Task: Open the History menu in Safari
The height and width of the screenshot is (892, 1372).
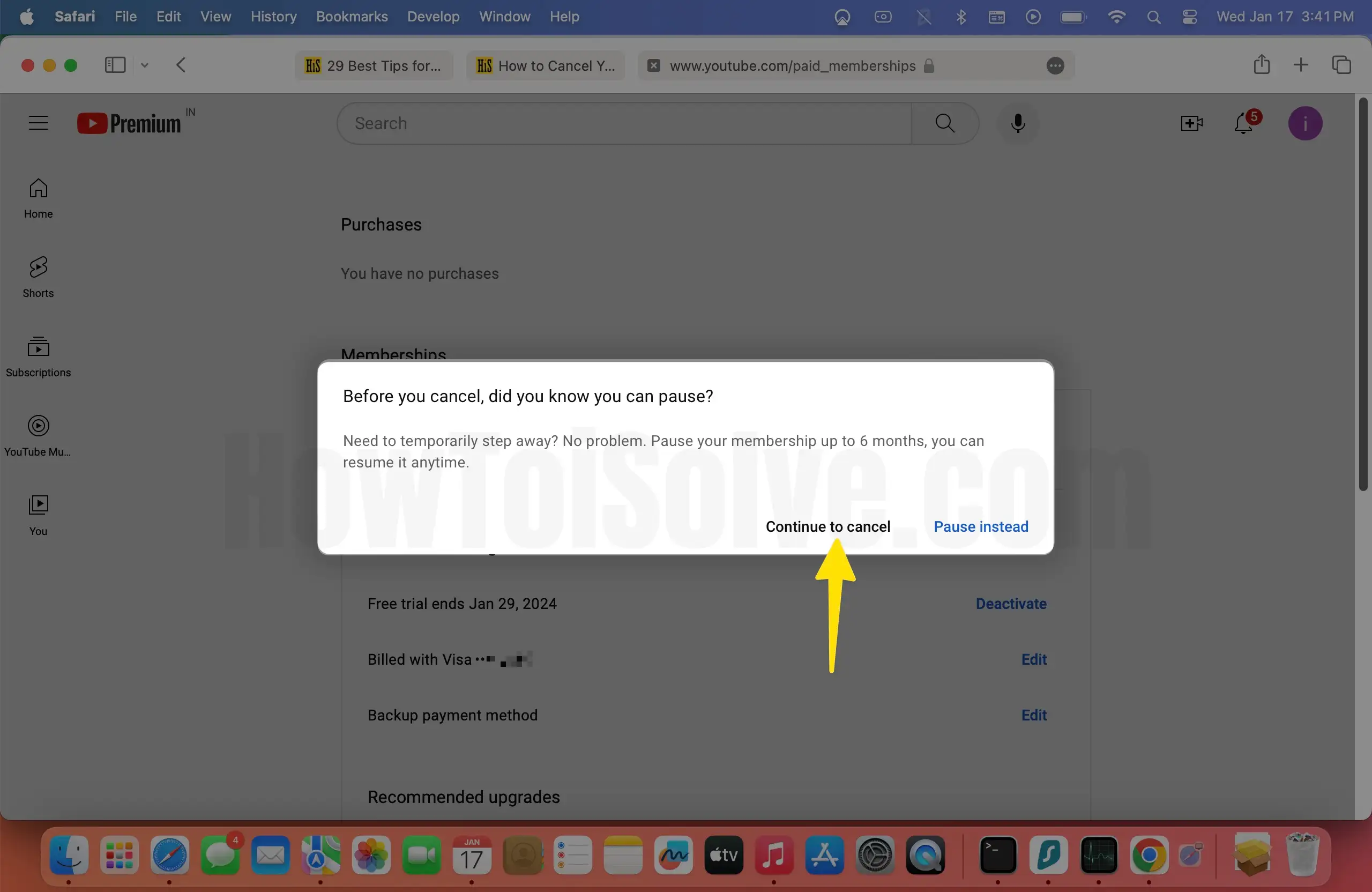Action: pos(273,17)
